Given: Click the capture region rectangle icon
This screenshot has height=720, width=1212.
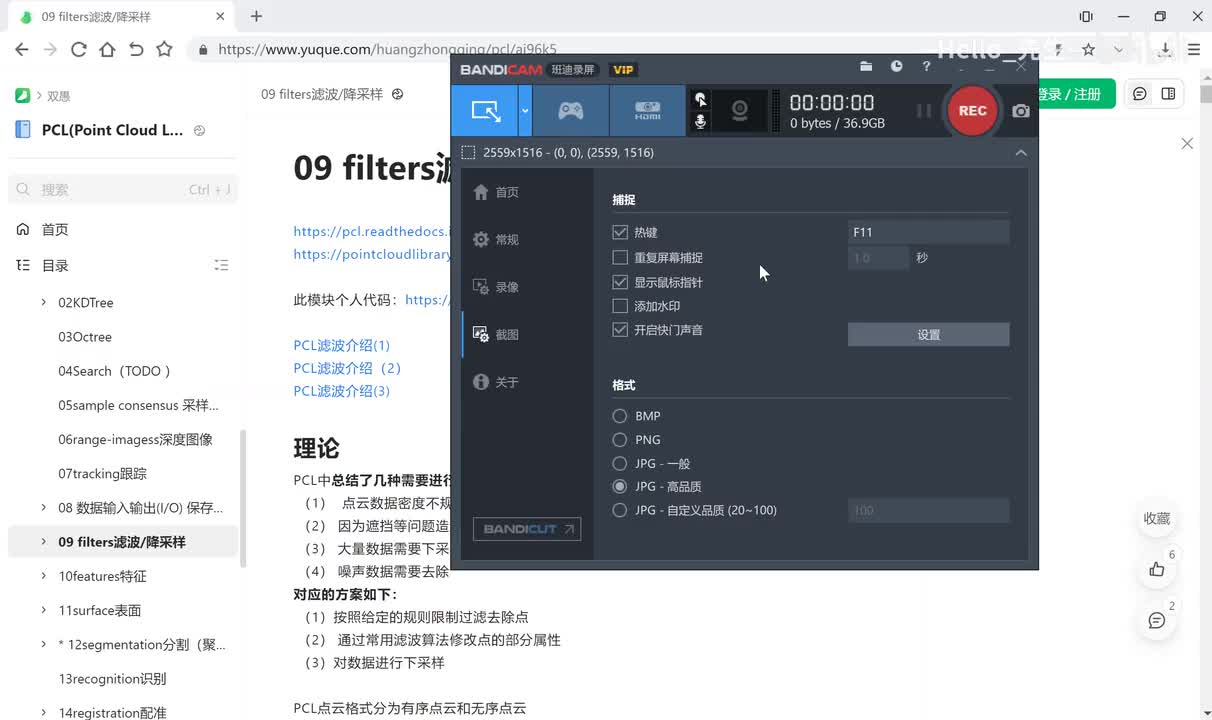Looking at the screenshot, I should point(468,153).
